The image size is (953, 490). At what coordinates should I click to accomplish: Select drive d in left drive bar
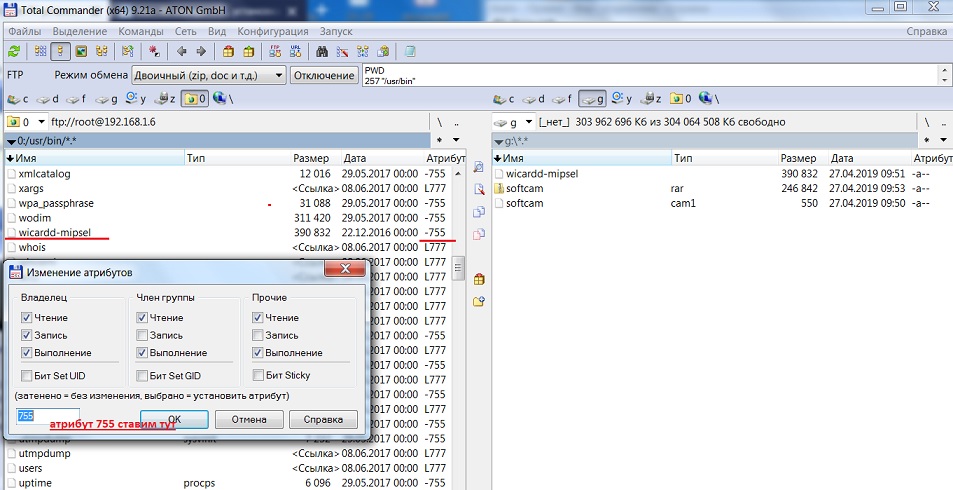pyautogui.click(x=49, y=99)
